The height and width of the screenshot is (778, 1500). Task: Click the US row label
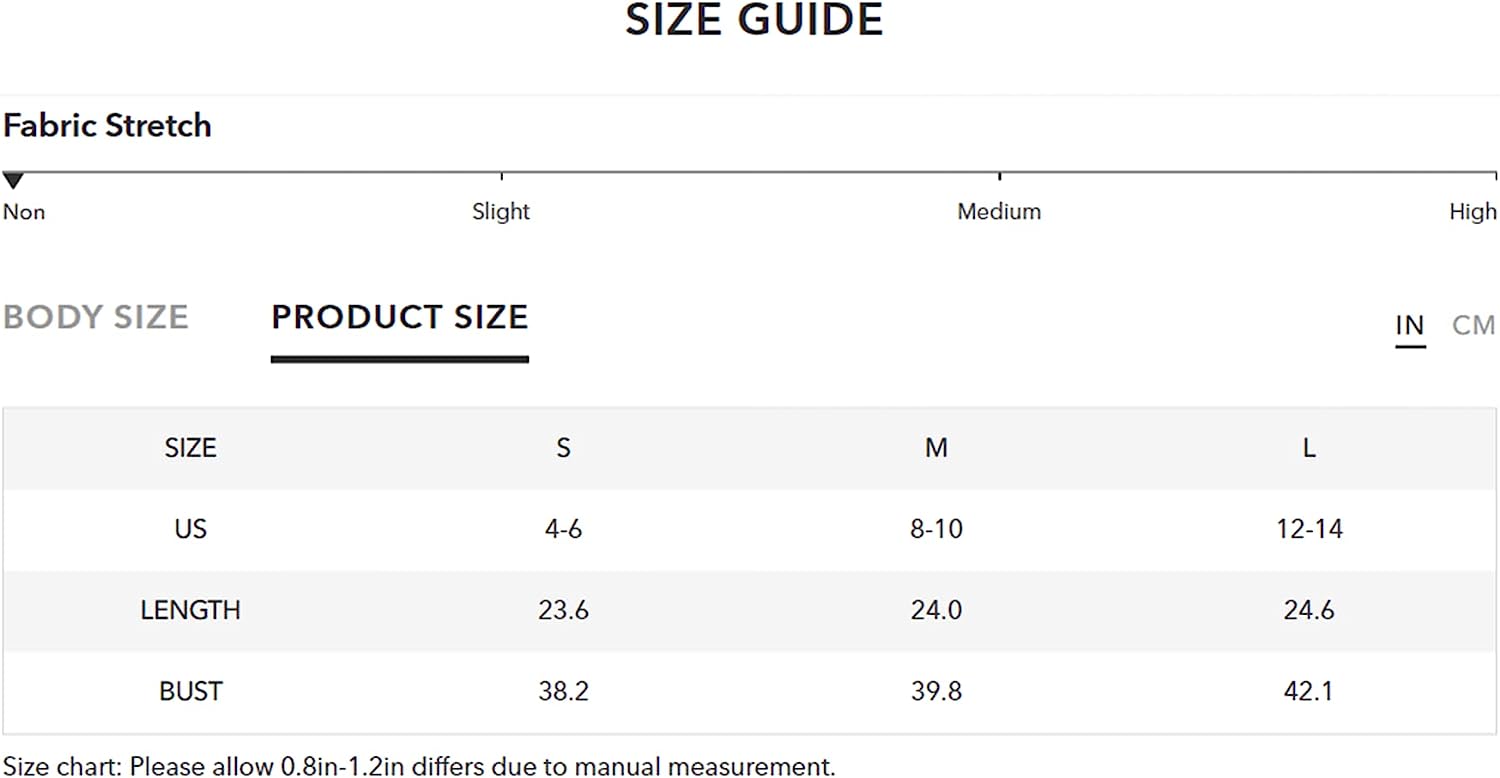click(190, 529)
